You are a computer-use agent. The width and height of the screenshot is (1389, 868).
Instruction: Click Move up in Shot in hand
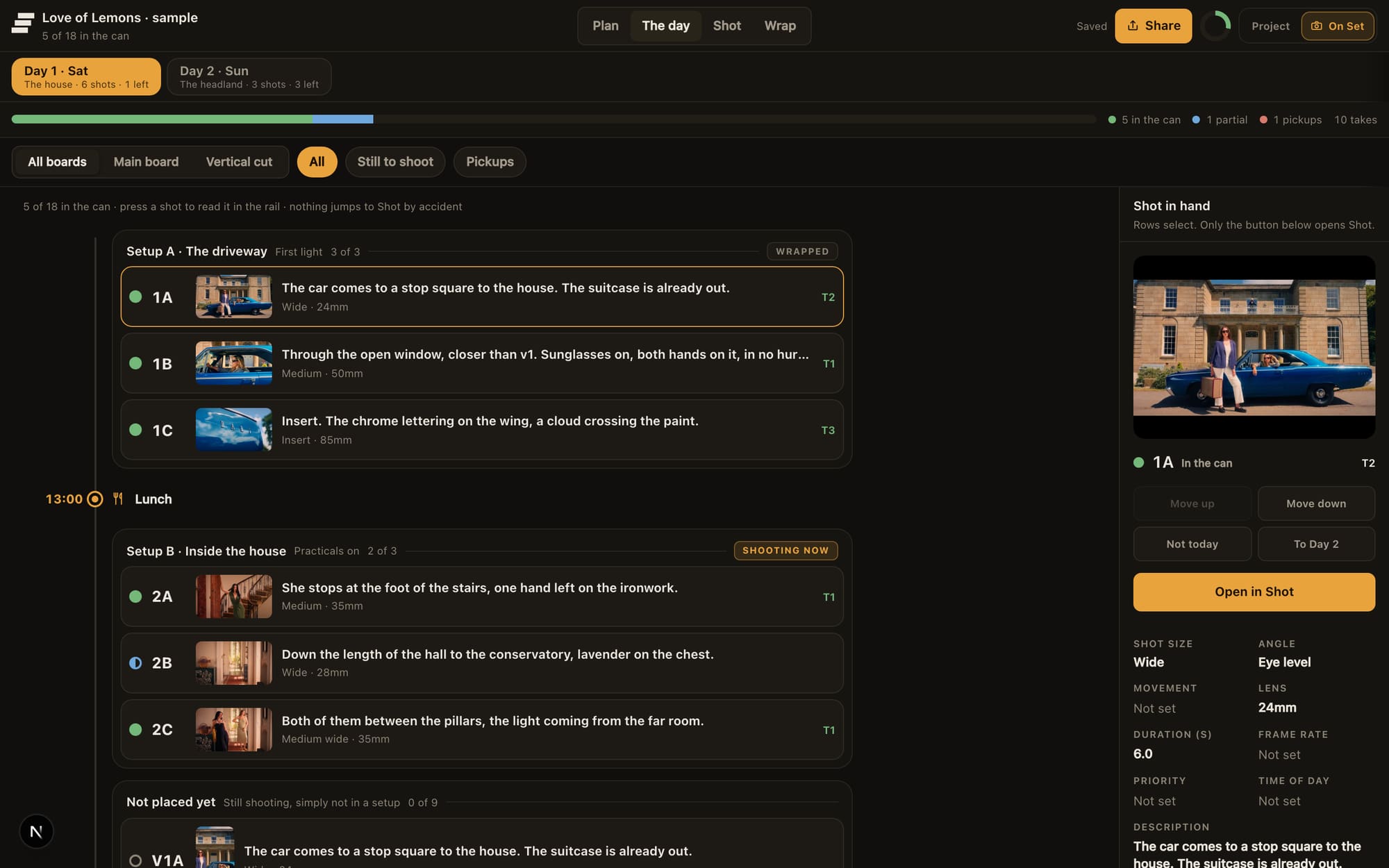tap(1192, 503)
